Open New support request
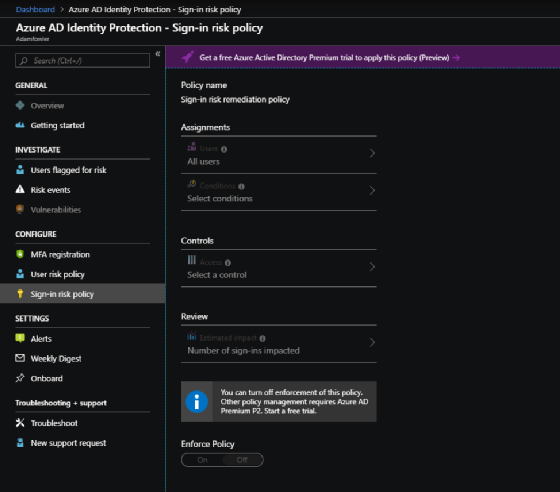This screenshot has height=492, width=560. [82, 443]
